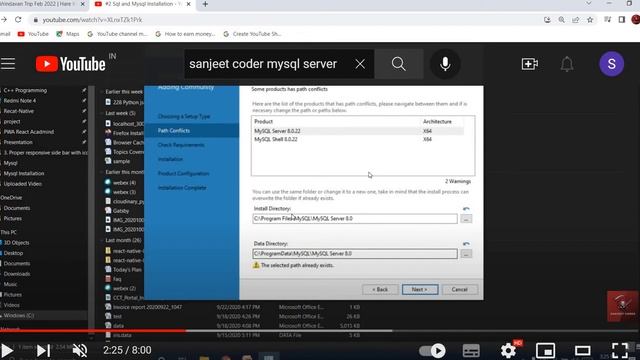
Task: Open the browser zoom magnifier icon
Action: click(562, 20)
